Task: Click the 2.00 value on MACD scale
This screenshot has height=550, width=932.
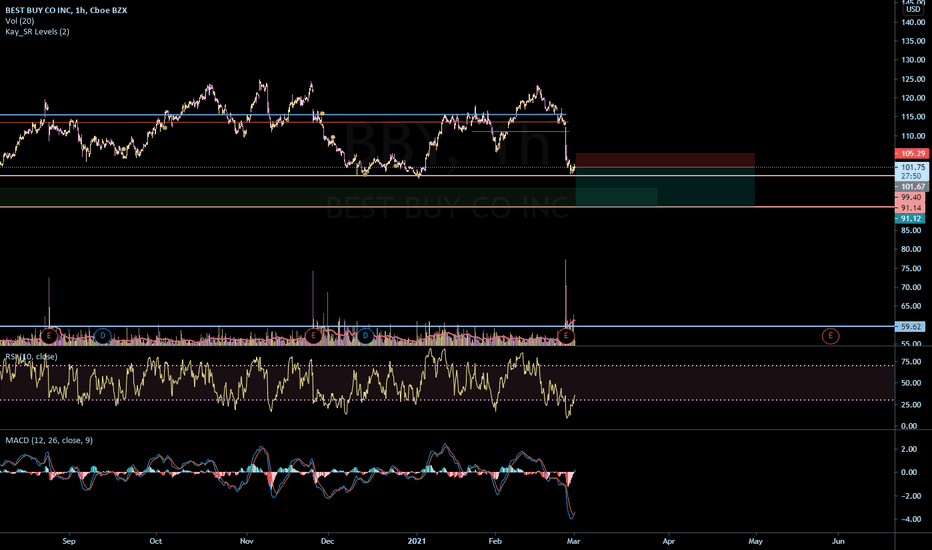Action: (x=909, y=449)
